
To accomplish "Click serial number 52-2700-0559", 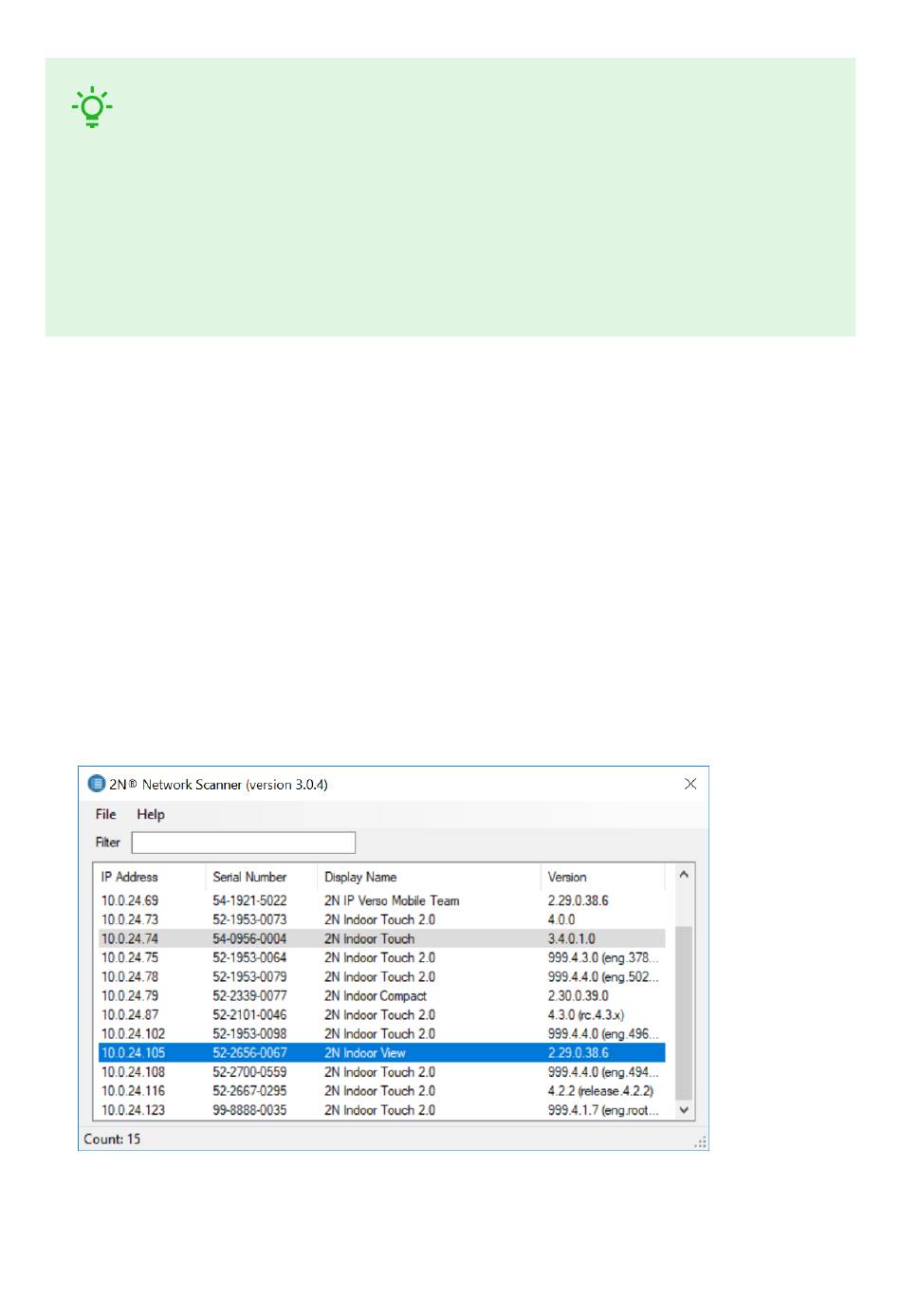I will [249, 1072].
